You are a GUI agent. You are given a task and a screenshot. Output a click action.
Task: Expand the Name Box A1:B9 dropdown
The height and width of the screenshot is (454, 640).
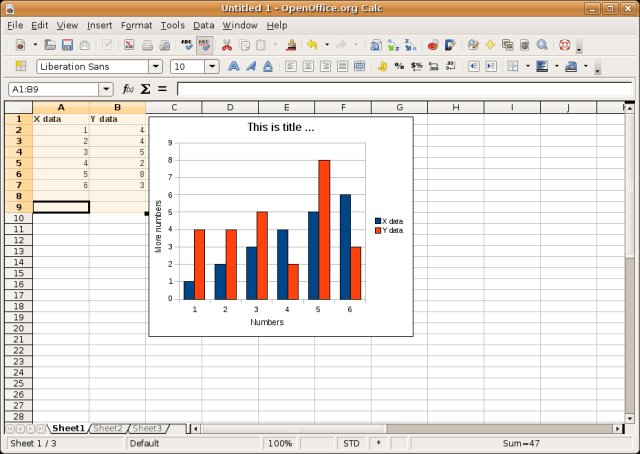106,89
